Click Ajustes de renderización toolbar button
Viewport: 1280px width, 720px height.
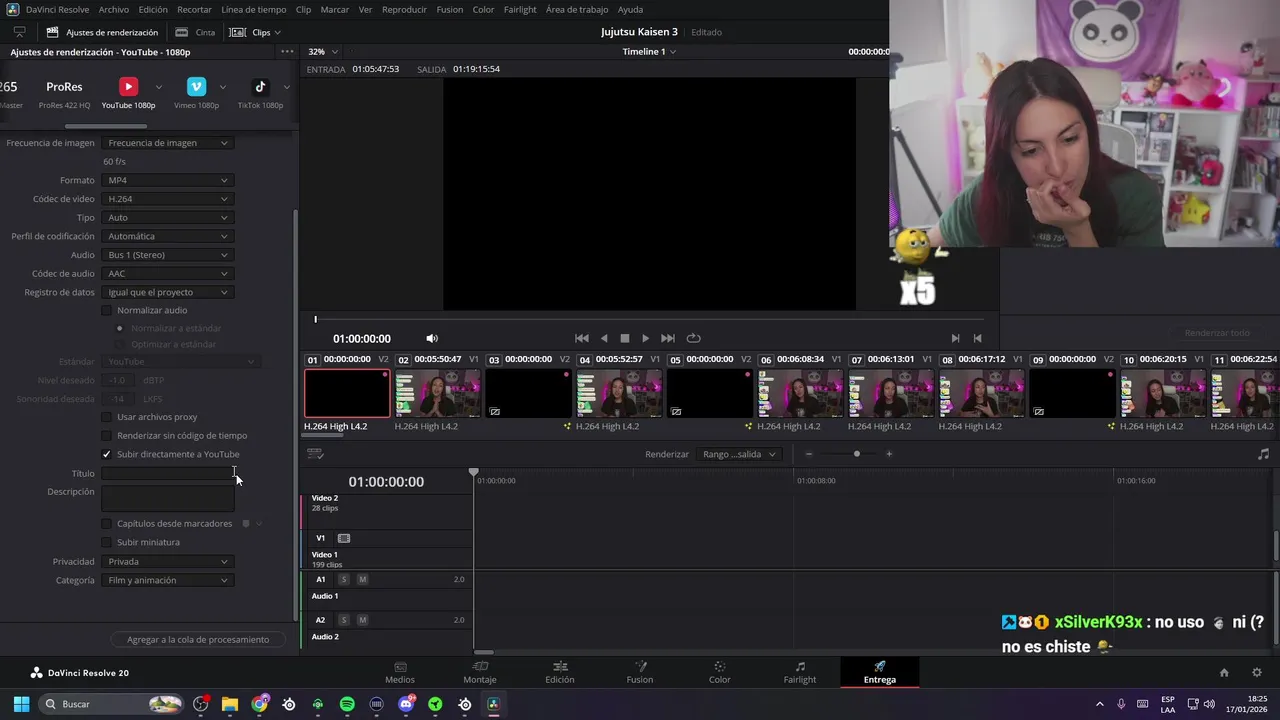pos(103,32)
